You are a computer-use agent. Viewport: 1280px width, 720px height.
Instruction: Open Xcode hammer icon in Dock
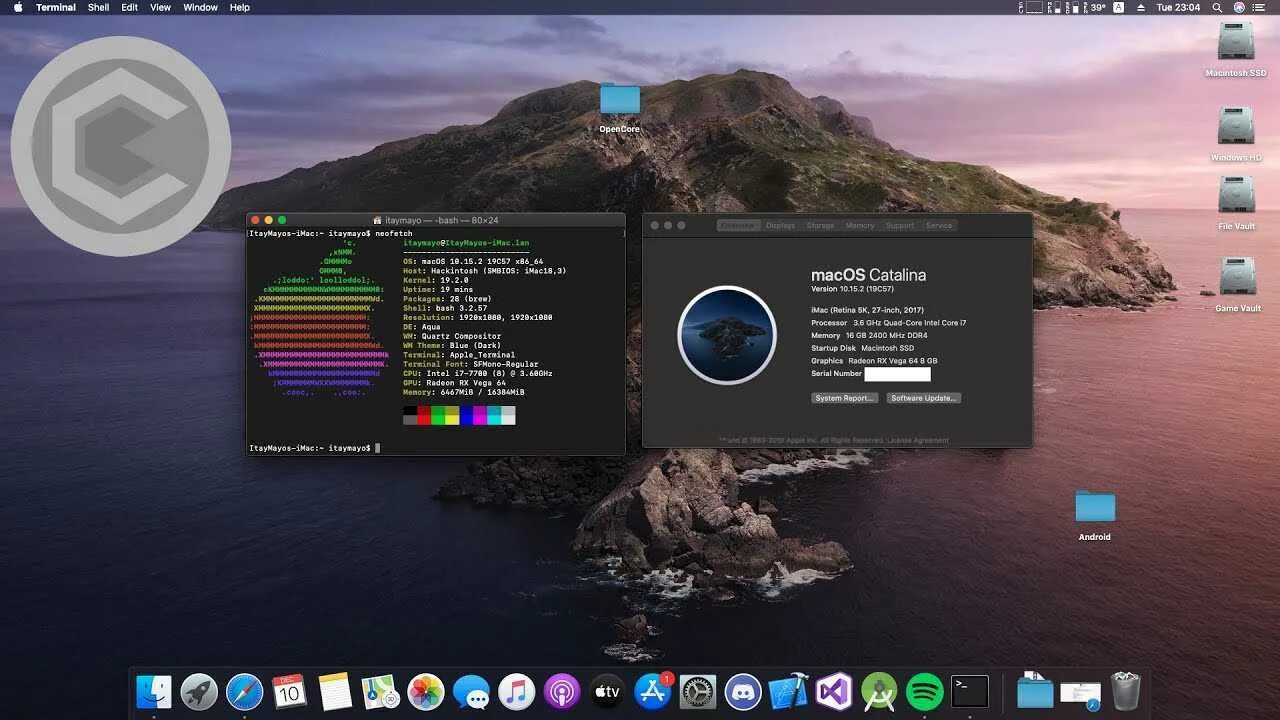click(788, 691)
